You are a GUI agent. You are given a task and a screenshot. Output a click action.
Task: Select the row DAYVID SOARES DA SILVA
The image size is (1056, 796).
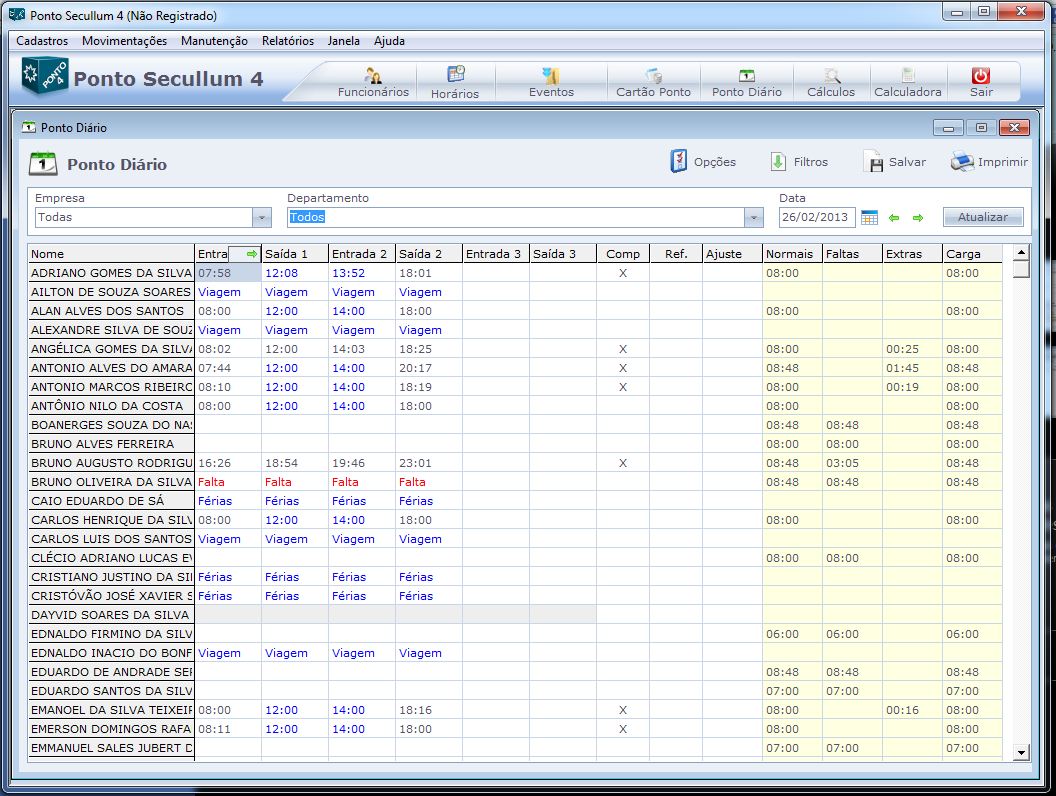[x=111, y=615]
